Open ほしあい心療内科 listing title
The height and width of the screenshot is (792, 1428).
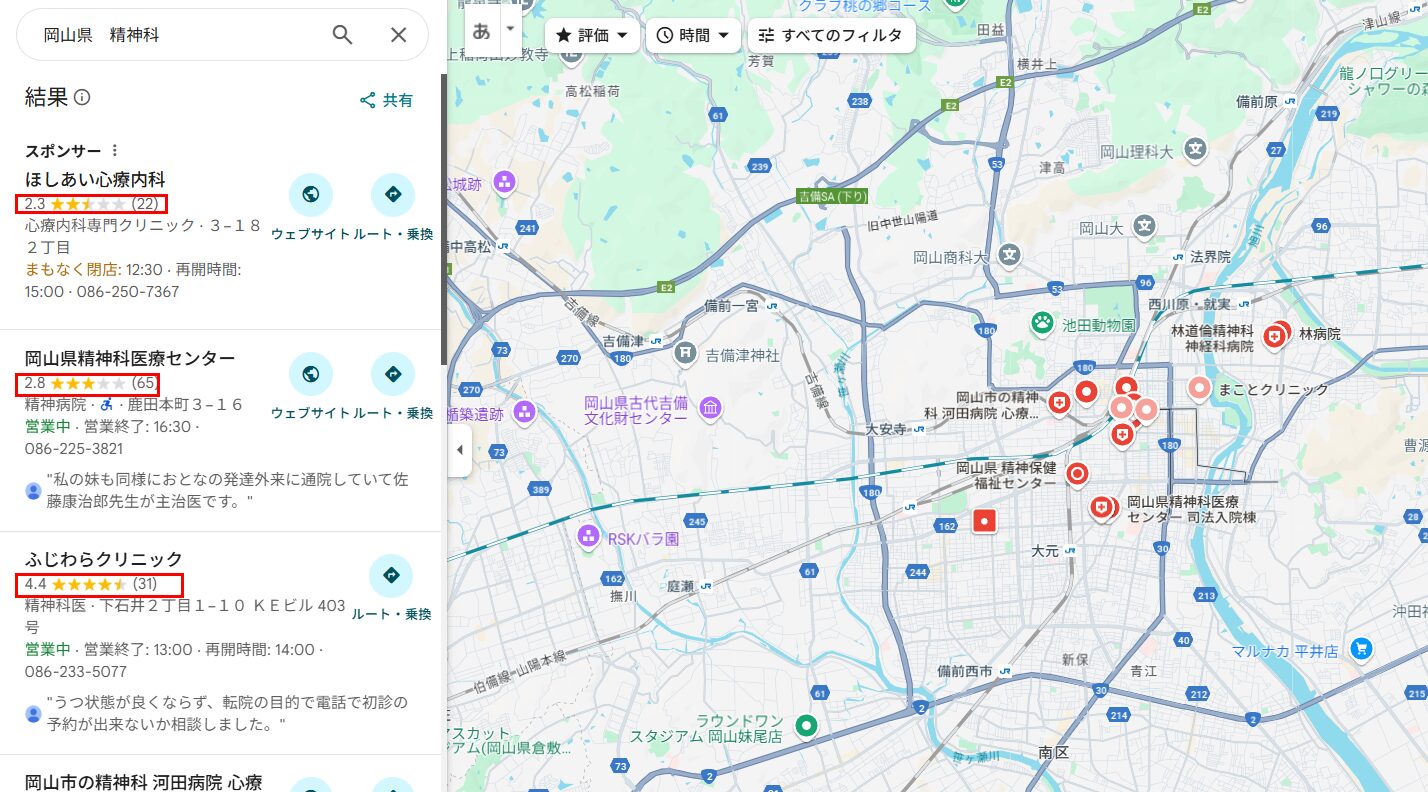95,179
